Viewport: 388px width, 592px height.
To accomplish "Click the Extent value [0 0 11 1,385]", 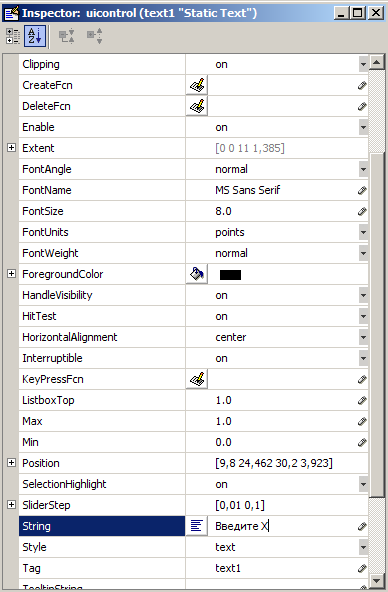I will tap(250, 148).
